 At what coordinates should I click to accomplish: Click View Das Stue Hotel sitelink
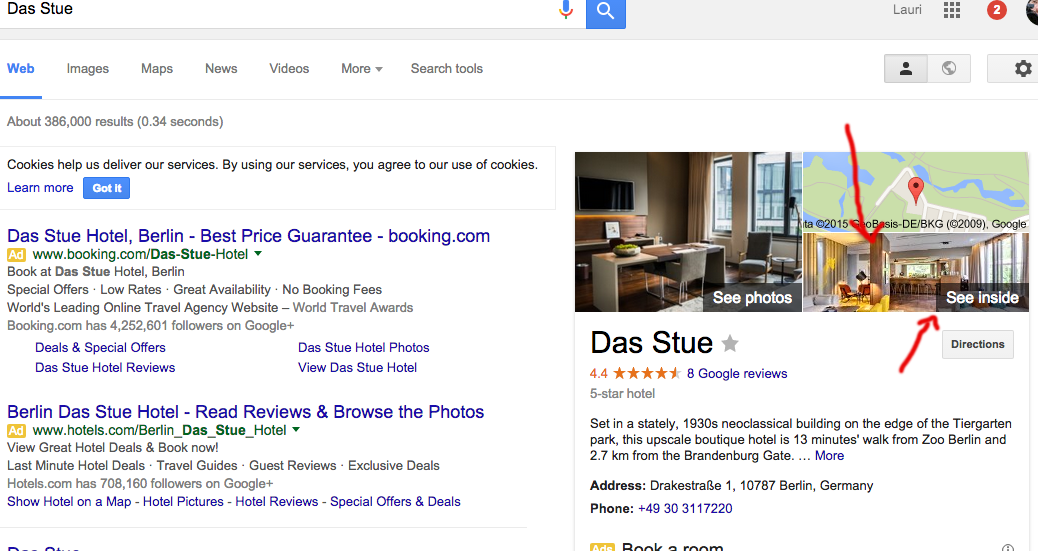[x=357, y=368]
